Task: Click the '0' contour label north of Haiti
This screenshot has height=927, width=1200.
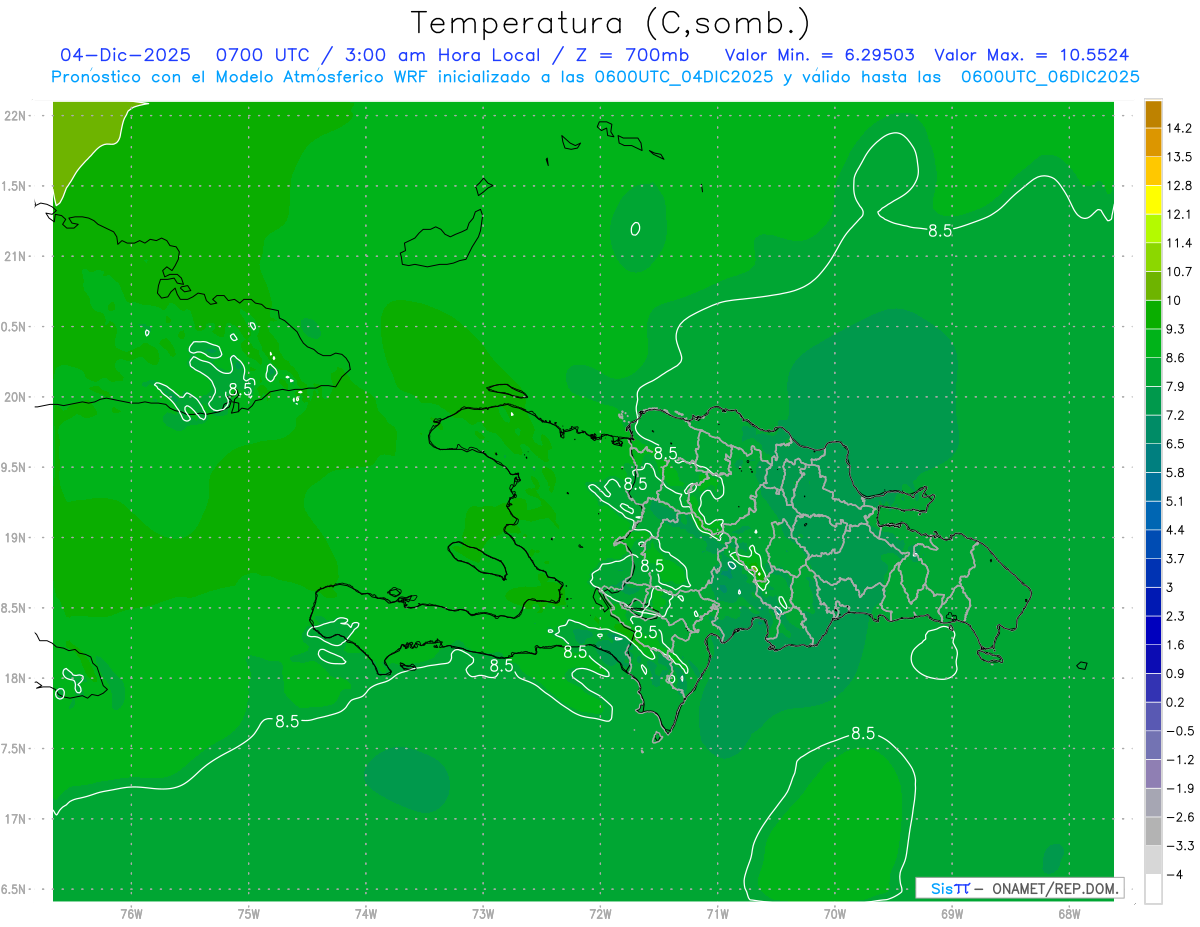Action: tap(635, 229)
